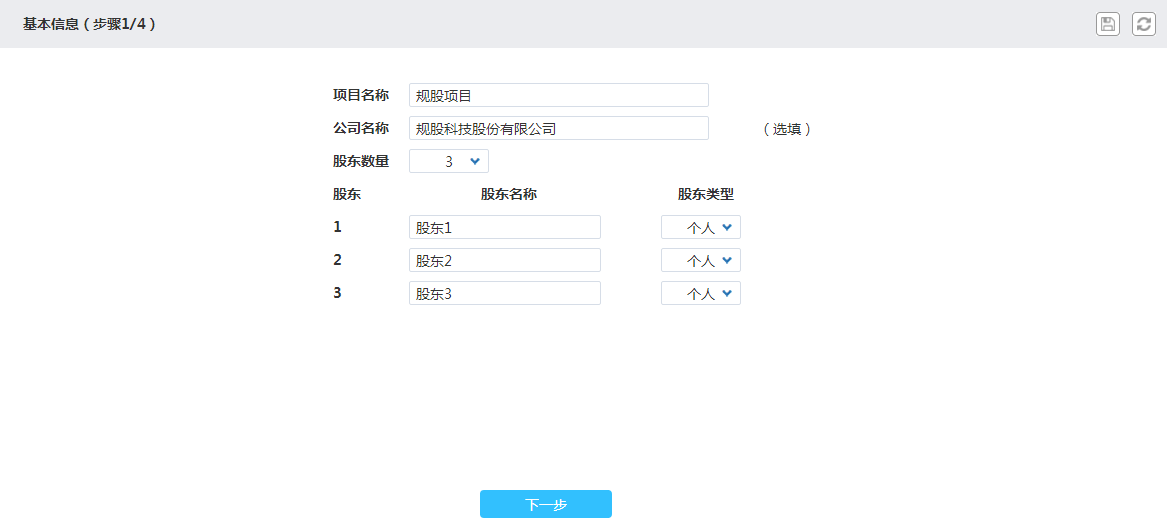Click the 项目名称 label

(360, 95)
